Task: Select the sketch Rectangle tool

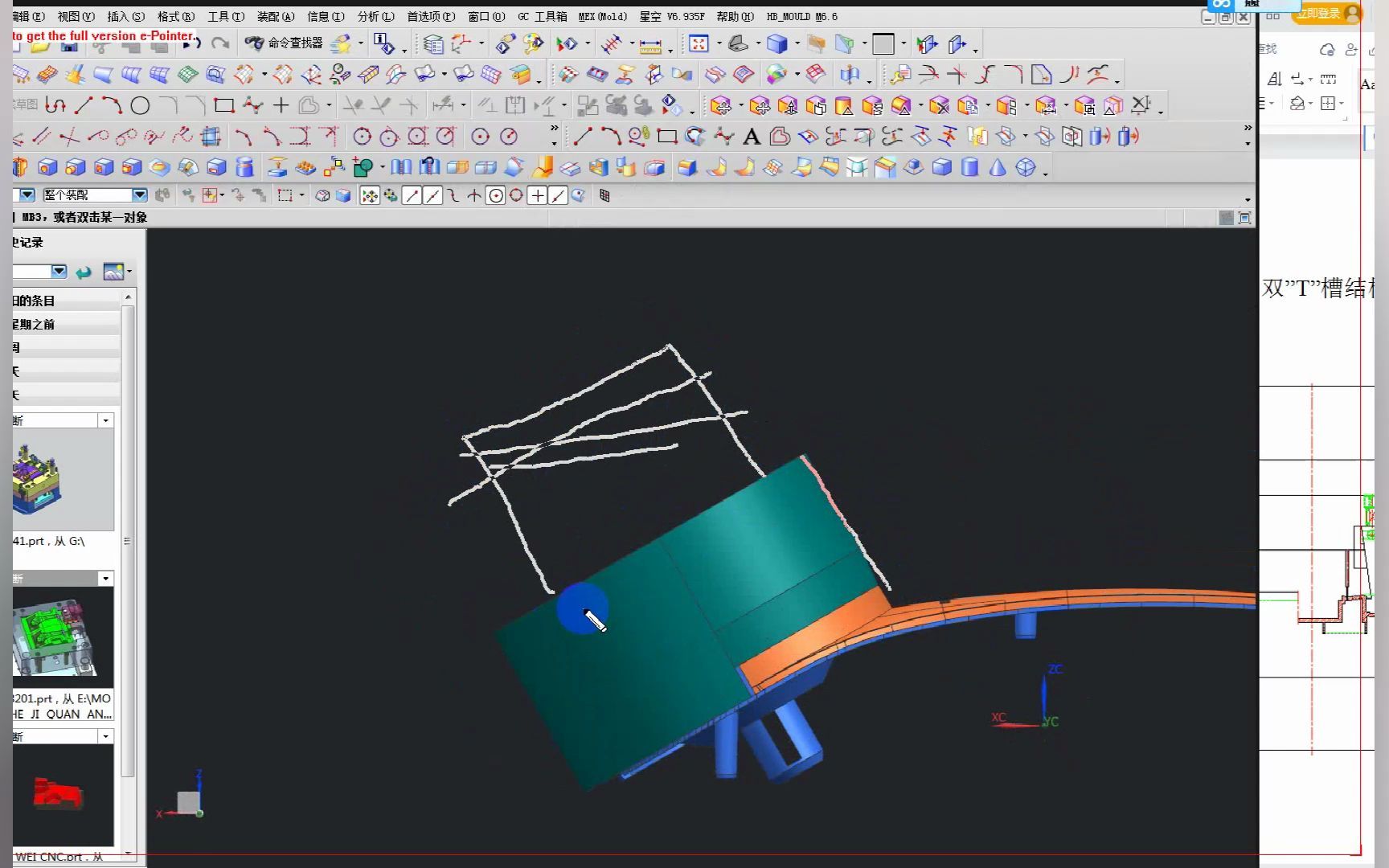Action: click(x=224, y=105)
